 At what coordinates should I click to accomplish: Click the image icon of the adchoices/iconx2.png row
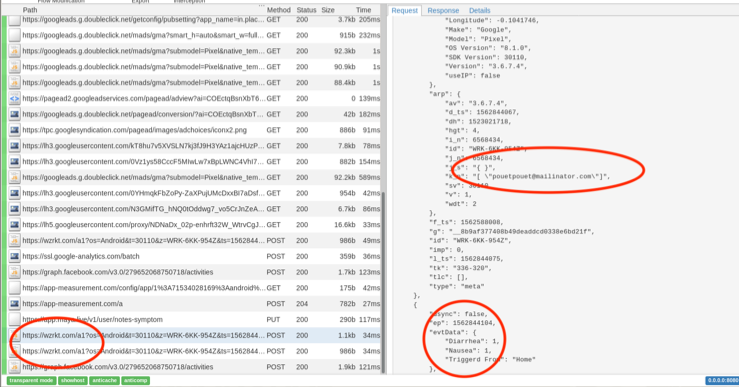click(14, 130)
